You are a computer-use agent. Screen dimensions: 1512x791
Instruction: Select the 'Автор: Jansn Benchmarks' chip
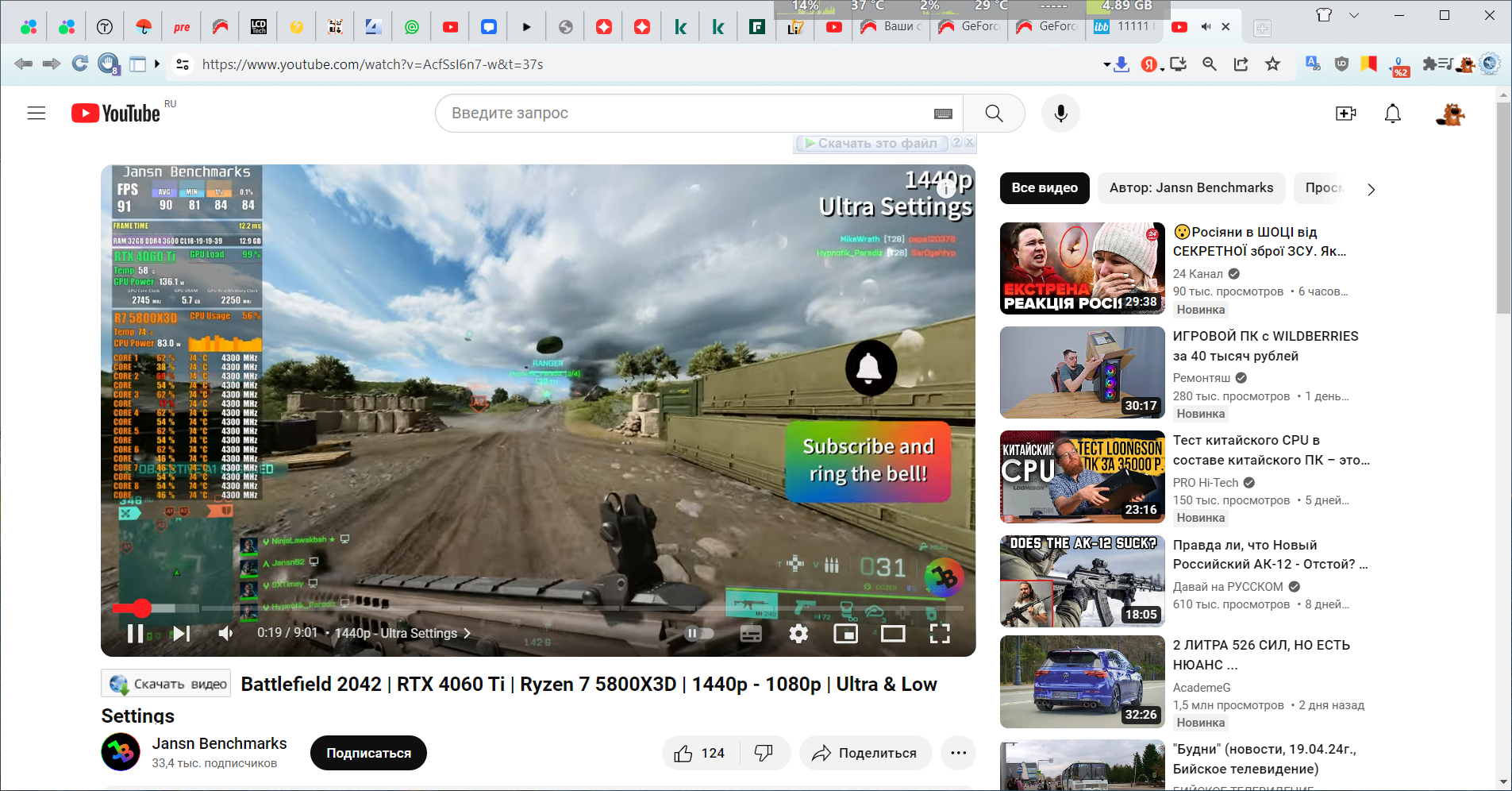pos(1191,188)
